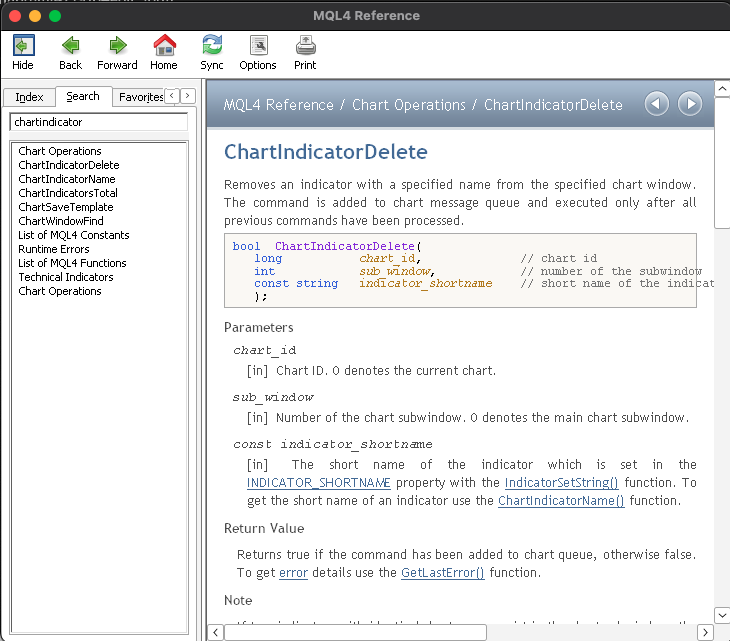Select Runtime Errors in results list

[x=54, y=249]
